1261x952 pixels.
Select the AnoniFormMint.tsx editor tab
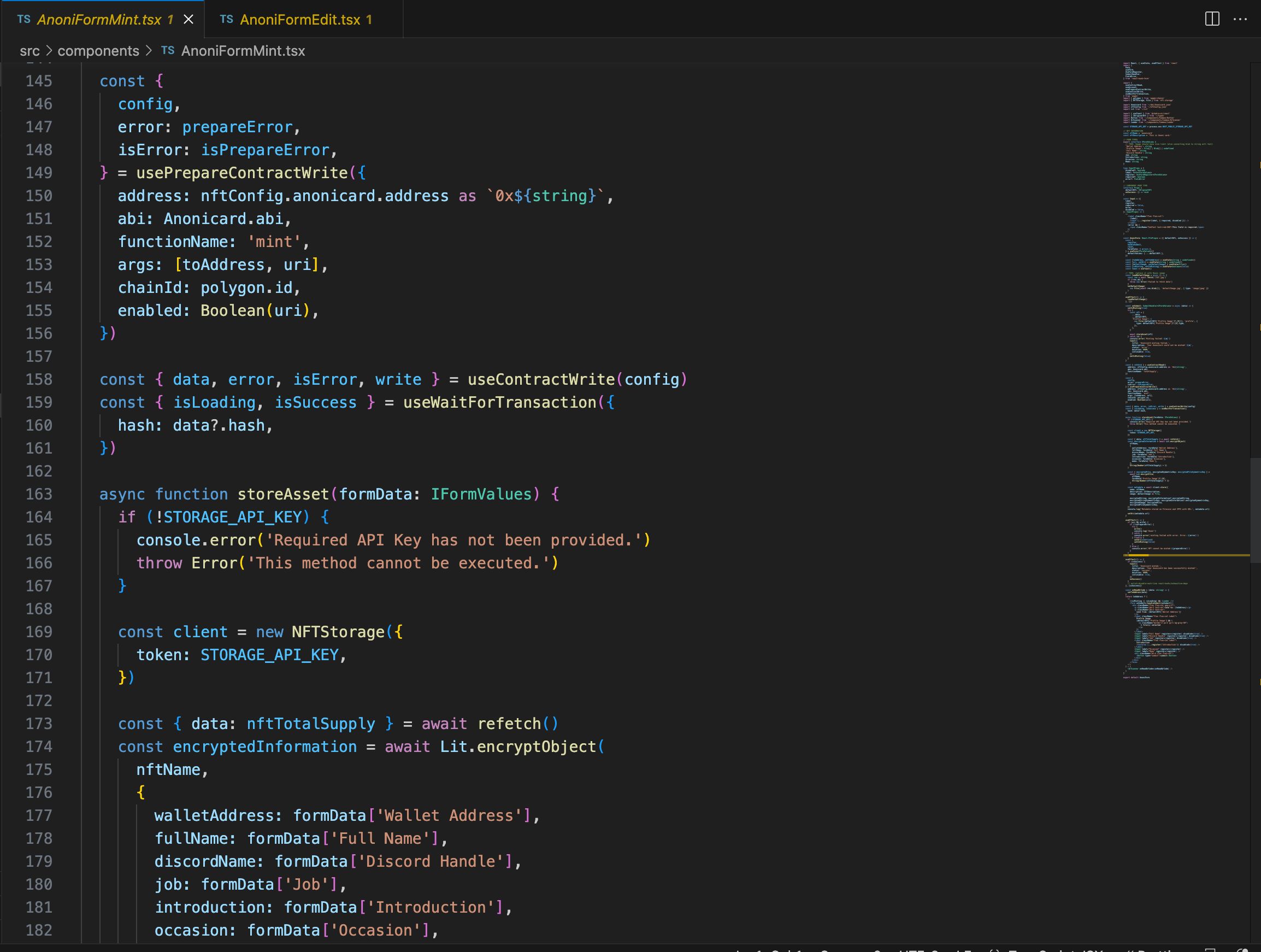tap(103, 19)
